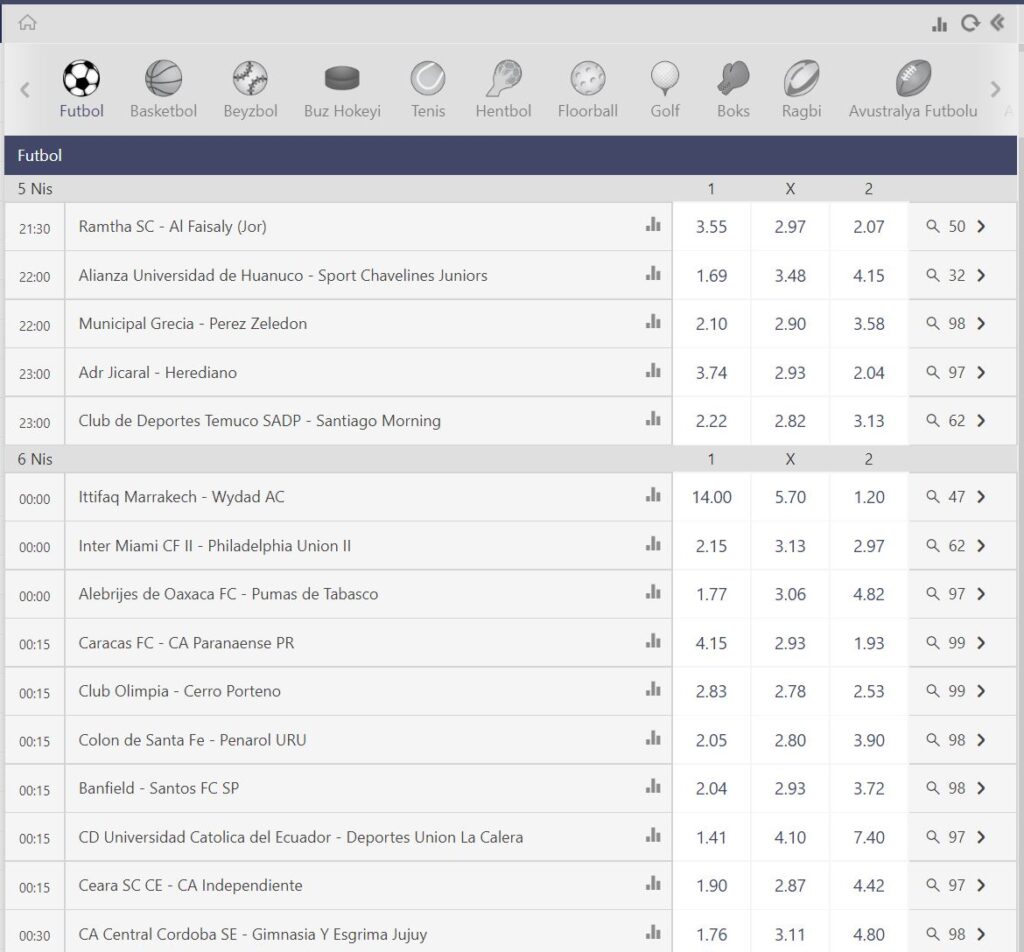Open stats icon for Banfield - Santos match
1024x952 pixels.
point(653,788)
